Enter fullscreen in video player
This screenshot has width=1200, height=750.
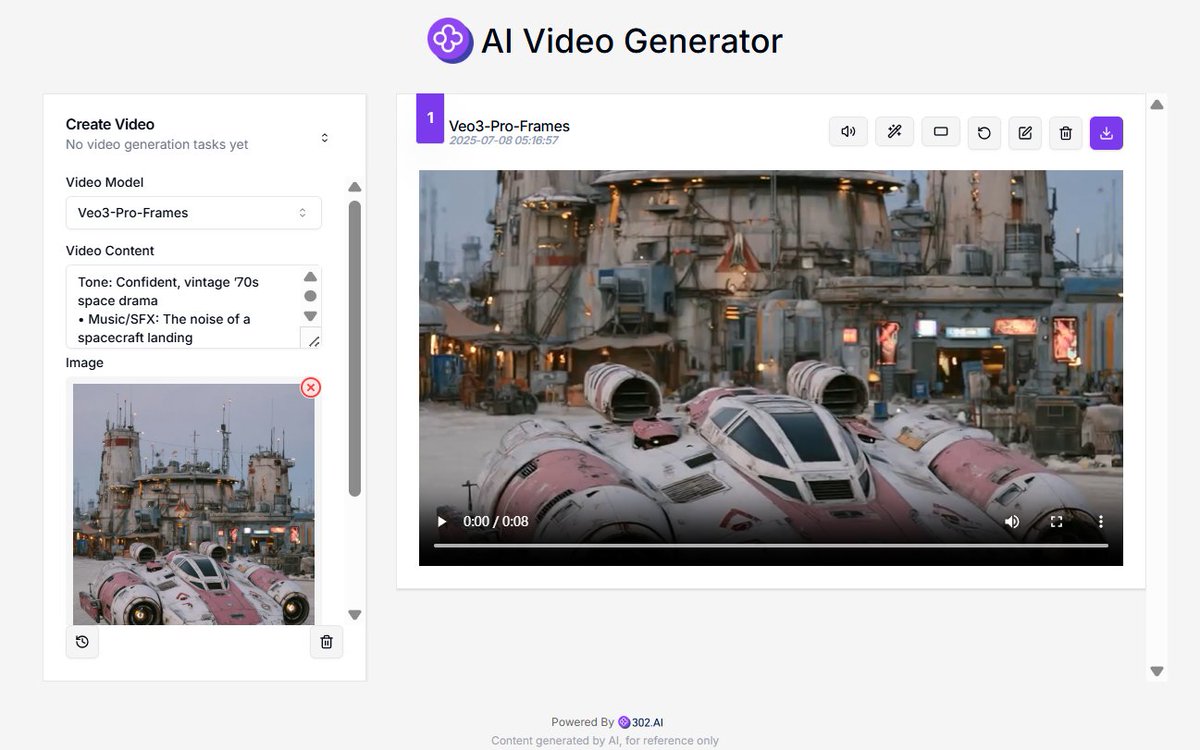[x=1056, y=521]
